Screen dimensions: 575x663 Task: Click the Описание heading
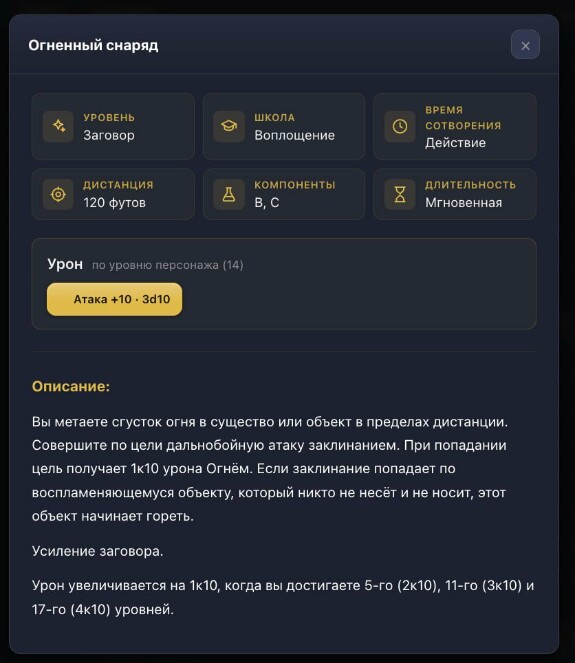tap(71, 386)
